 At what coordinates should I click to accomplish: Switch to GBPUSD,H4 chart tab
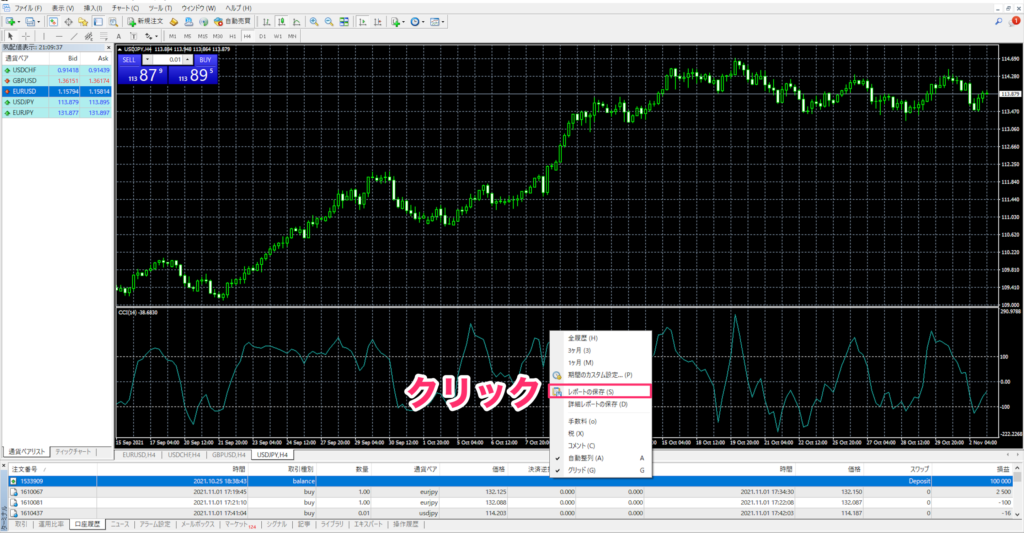click(x=229, y=455)
